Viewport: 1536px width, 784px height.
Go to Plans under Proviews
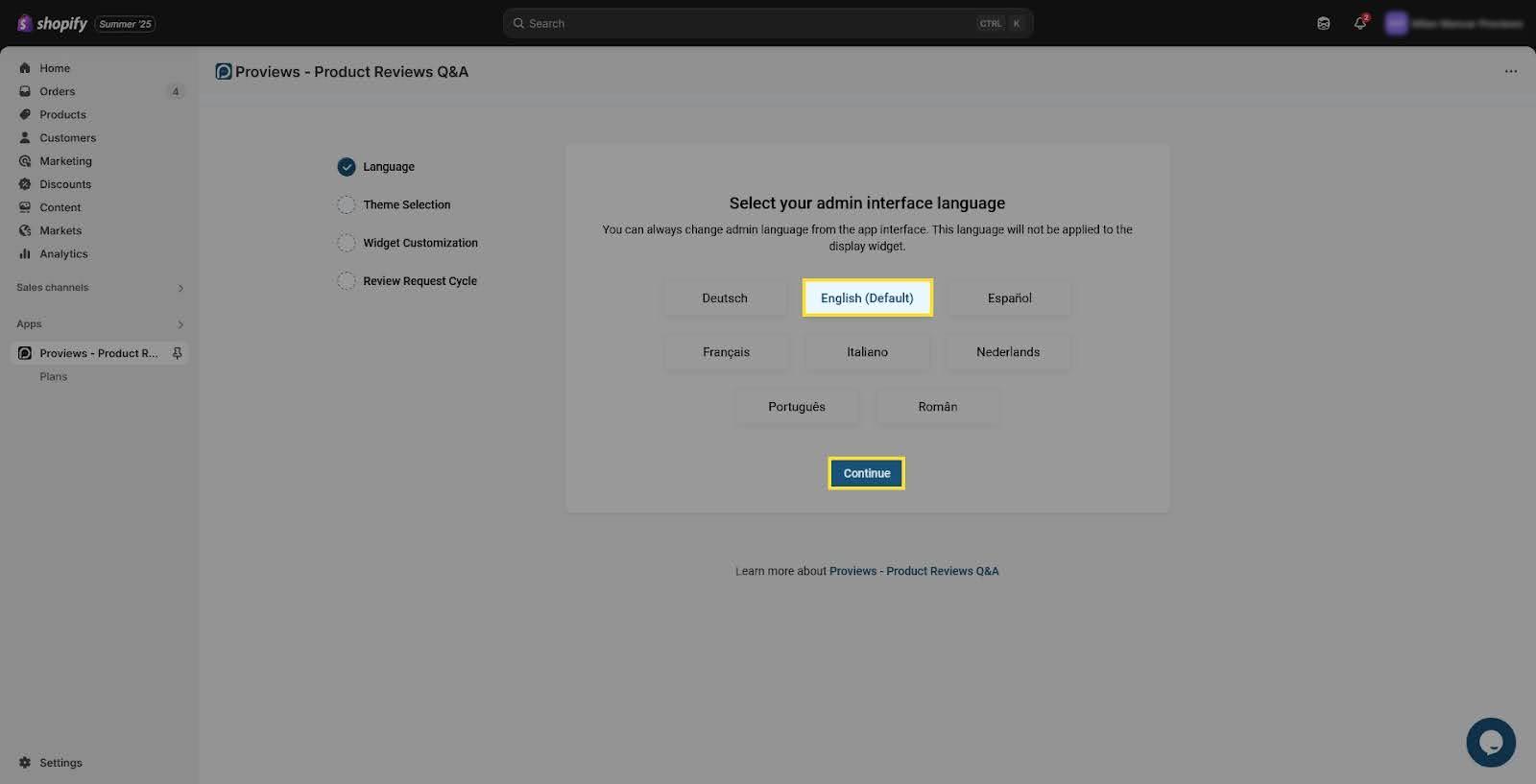(54, 377)
